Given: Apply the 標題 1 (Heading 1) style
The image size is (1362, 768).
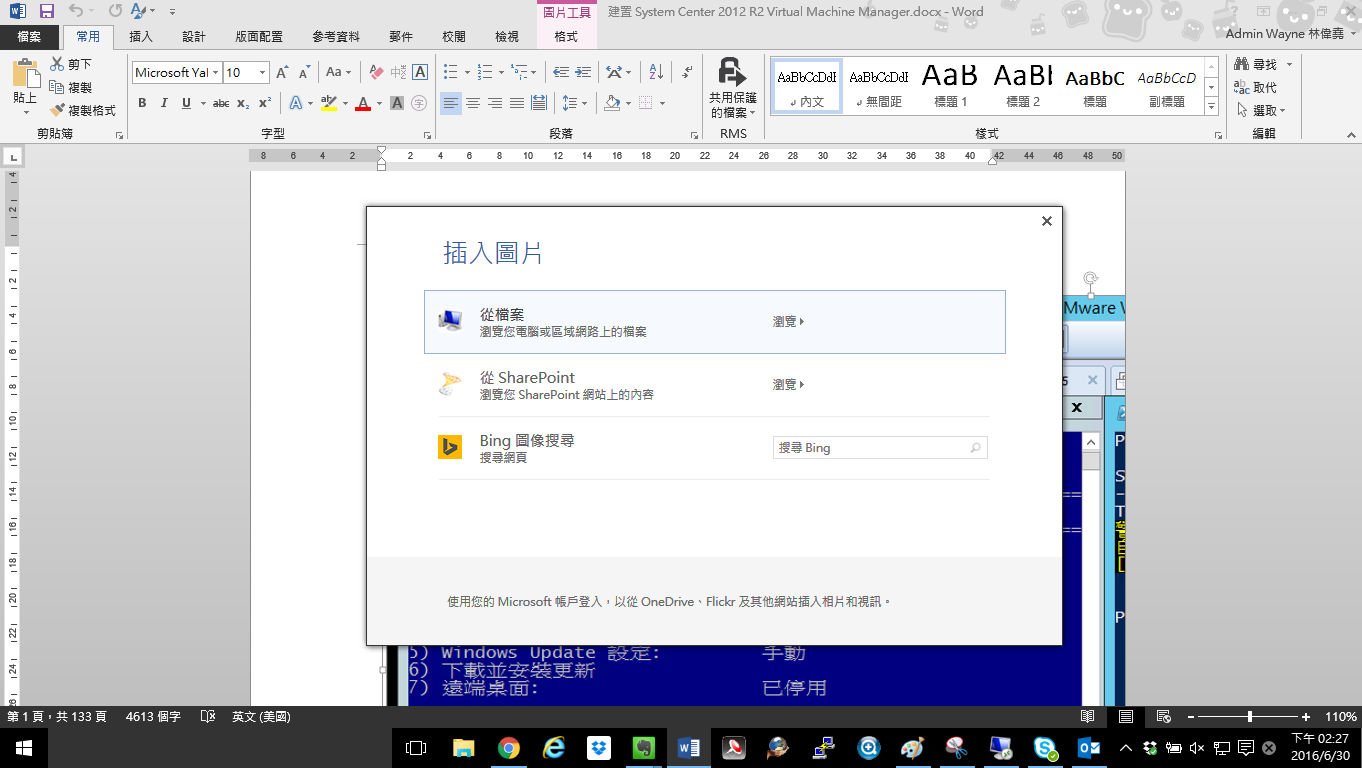Looking at the screenshot, I should (x=950, y=86).
